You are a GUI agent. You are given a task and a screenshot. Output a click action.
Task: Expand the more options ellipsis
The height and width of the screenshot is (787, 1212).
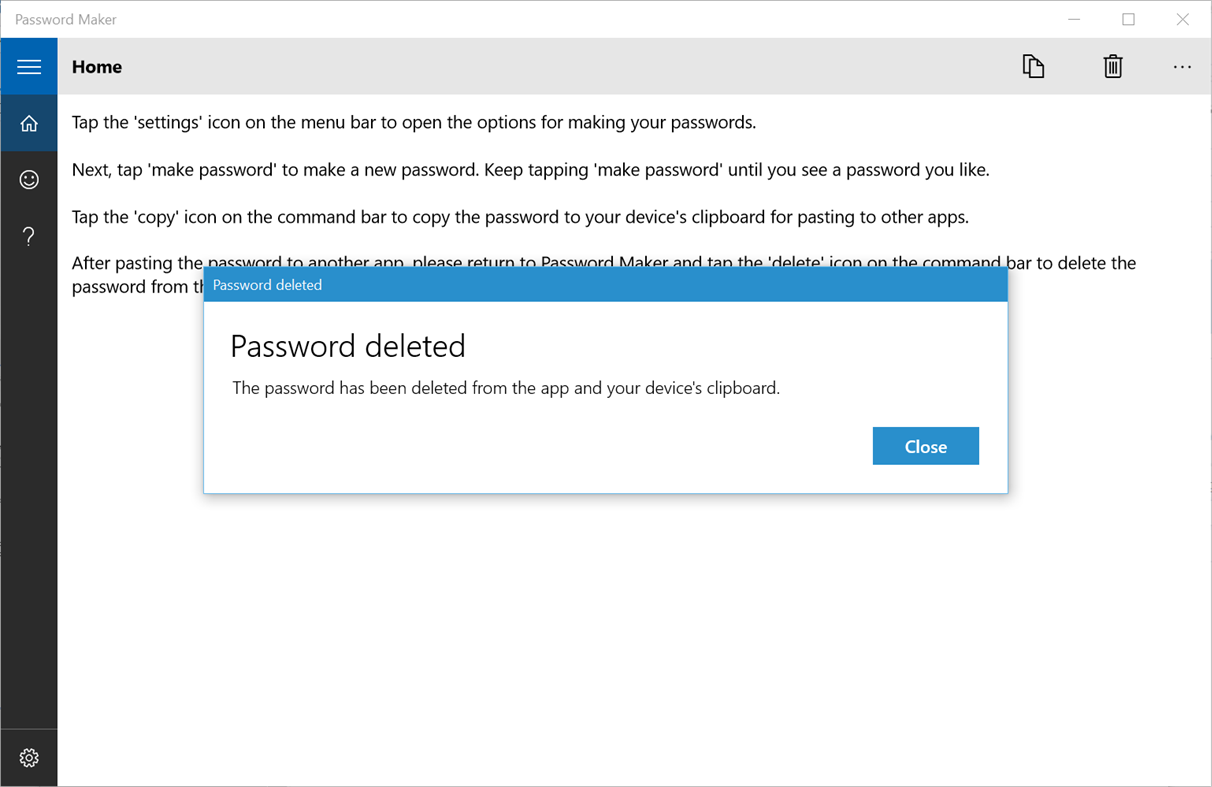pos(1182,67)
